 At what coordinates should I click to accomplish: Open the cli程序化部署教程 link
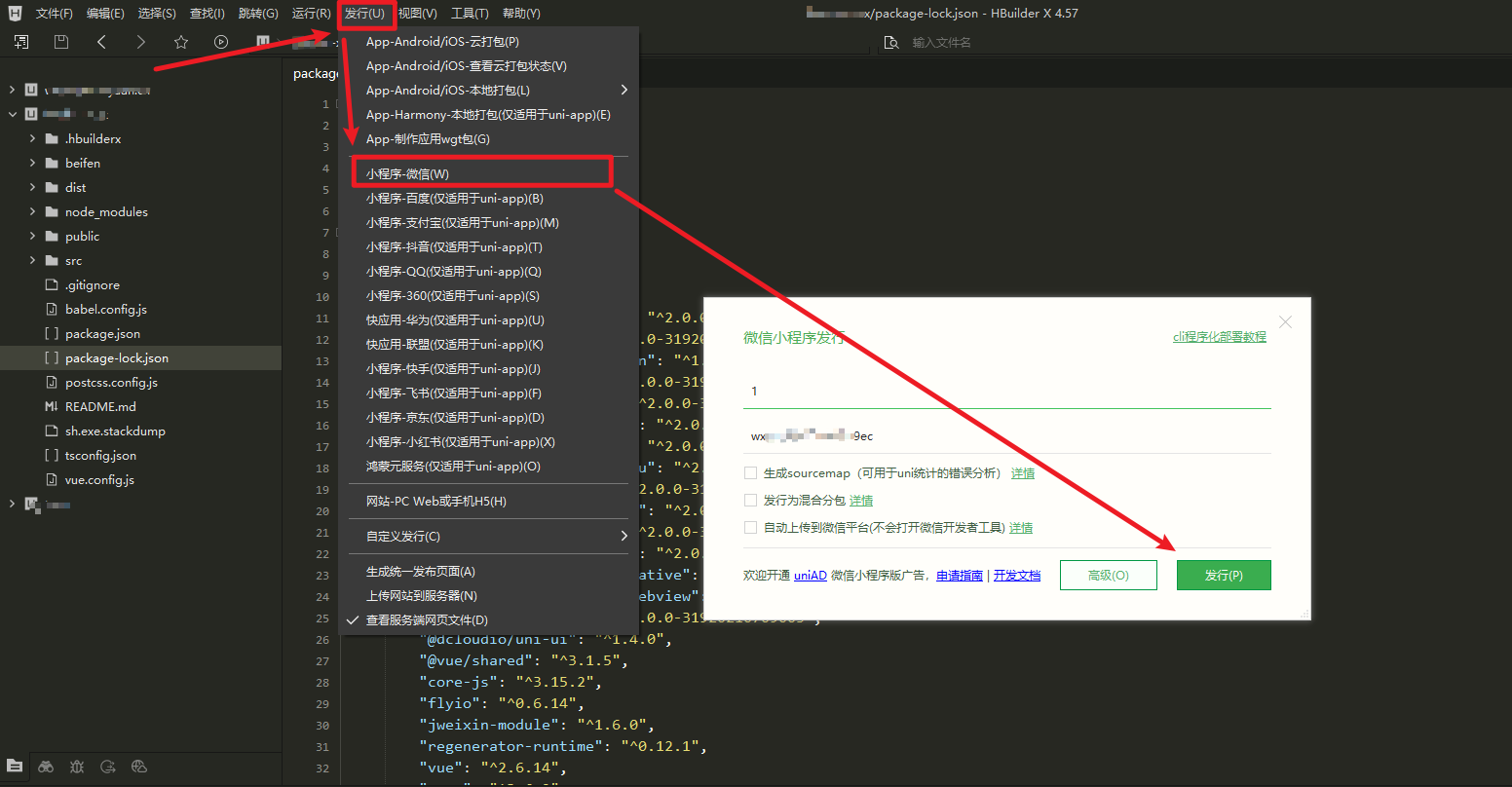click(1220, 336)
